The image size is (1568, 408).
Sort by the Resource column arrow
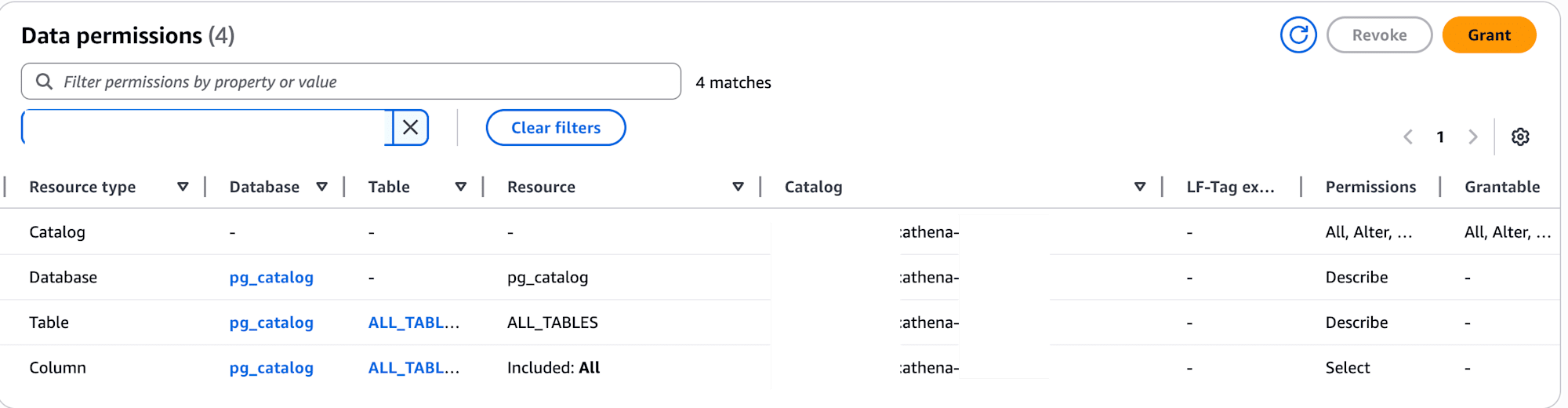tap(738, 187)
